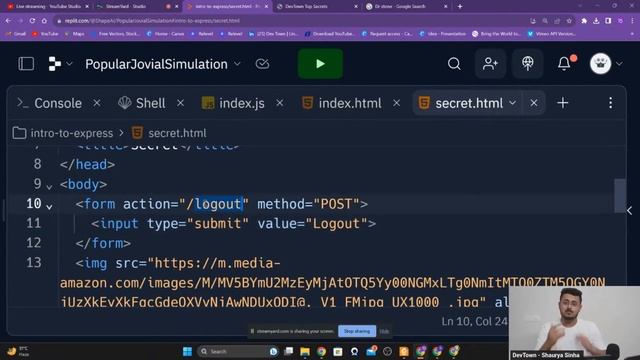640x360 pixels.
Task: Open the pane three-dot options menu
Action: point(611,103)
